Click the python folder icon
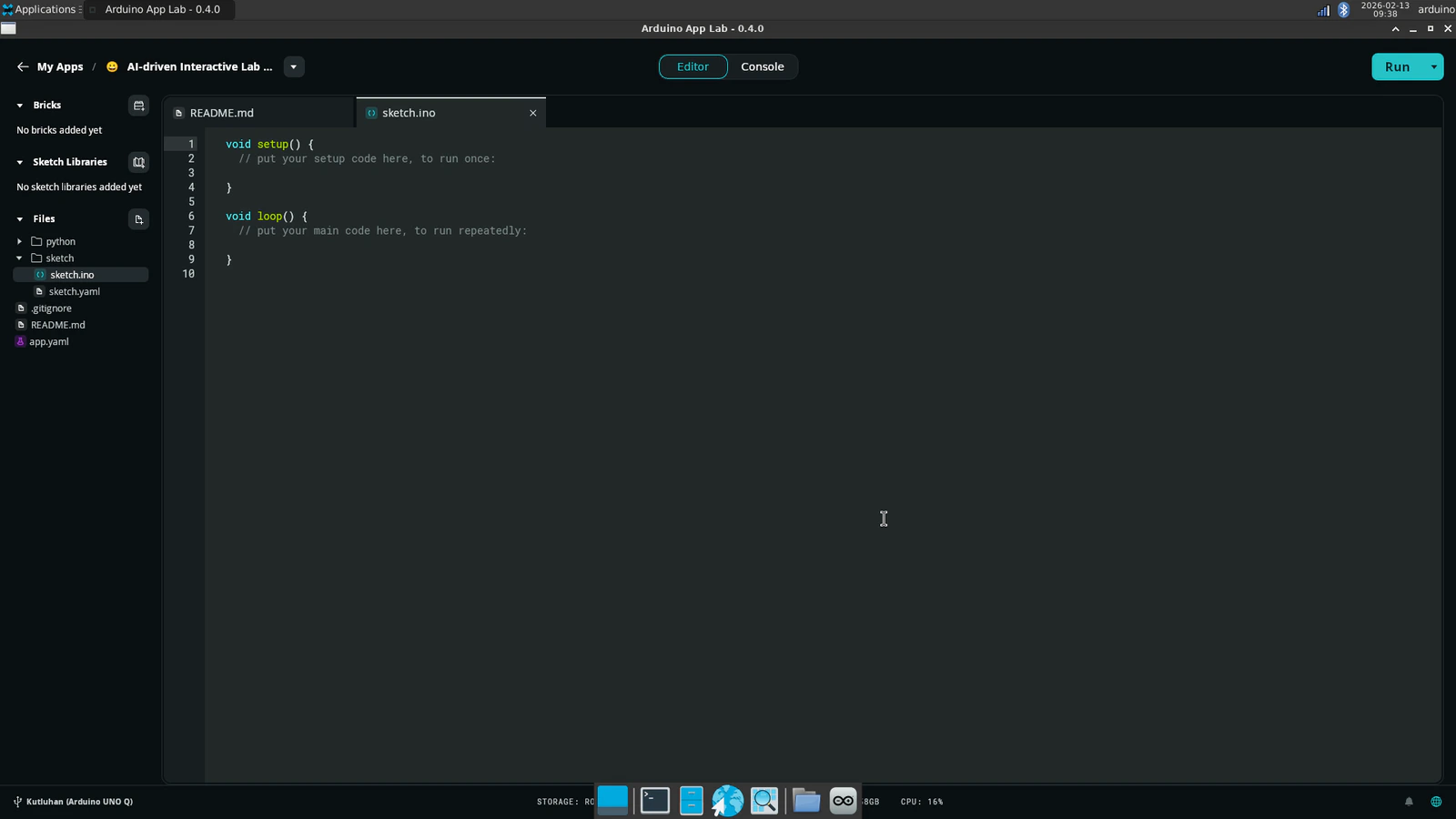1456x819 pixels. [x=36, y=241]
